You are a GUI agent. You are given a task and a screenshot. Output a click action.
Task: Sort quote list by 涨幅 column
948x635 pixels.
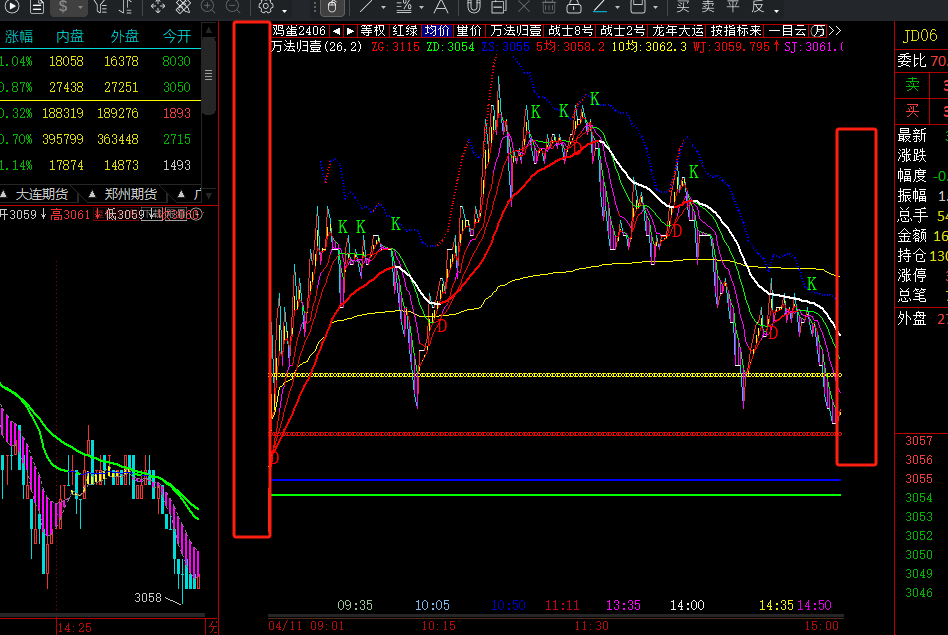[19, 37]
